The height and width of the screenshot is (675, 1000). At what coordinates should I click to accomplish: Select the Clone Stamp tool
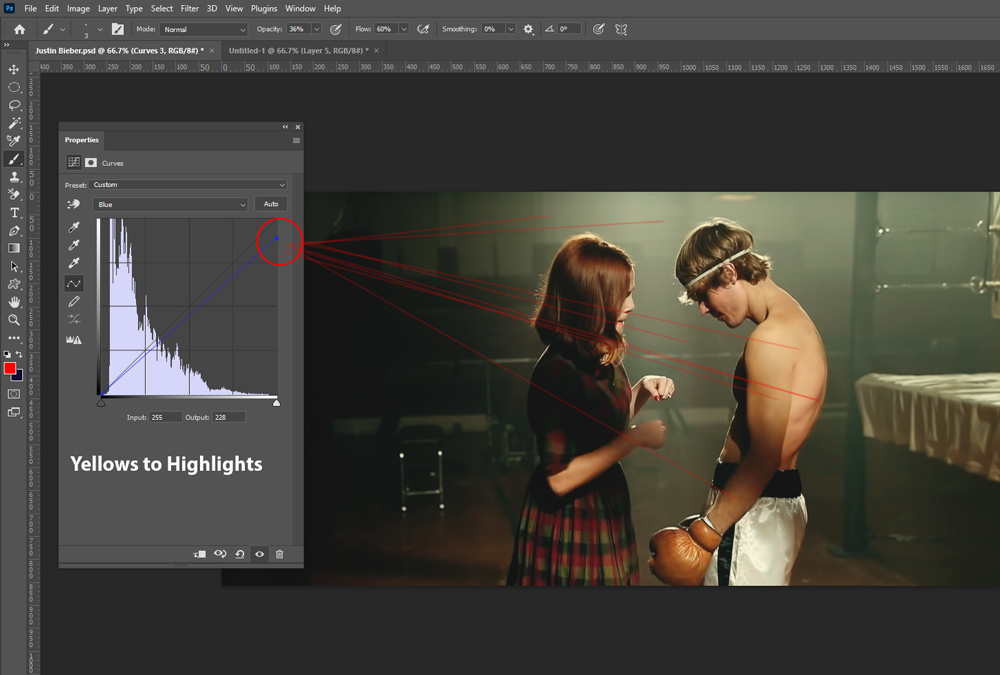point(14,177)
